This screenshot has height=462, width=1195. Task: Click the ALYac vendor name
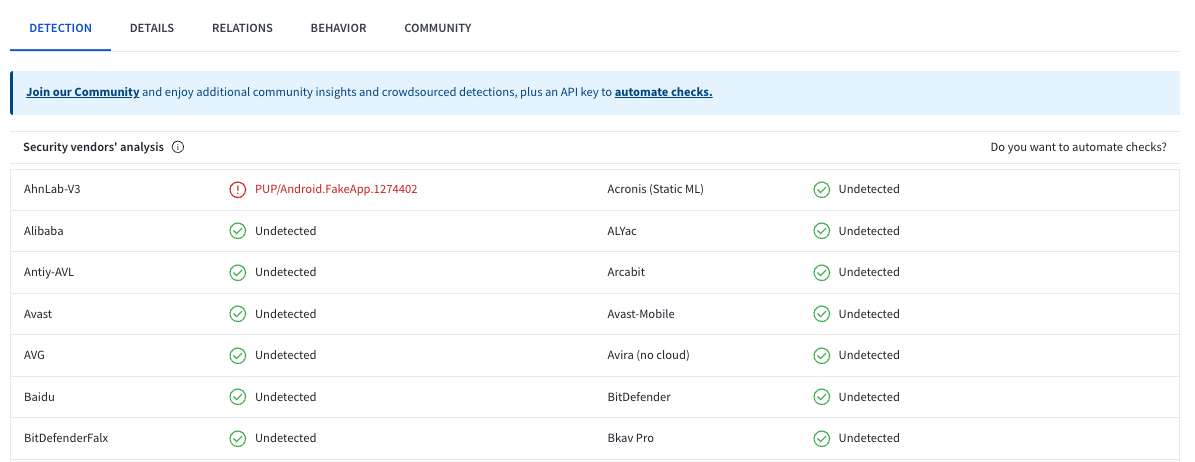622,231
